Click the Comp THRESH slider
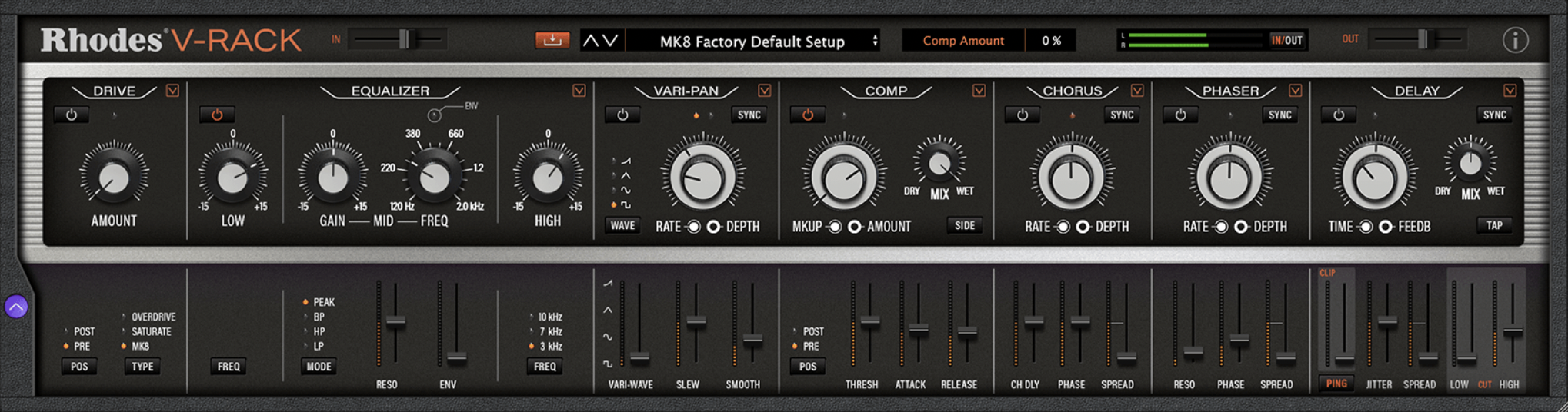 (x=870, y=323)
